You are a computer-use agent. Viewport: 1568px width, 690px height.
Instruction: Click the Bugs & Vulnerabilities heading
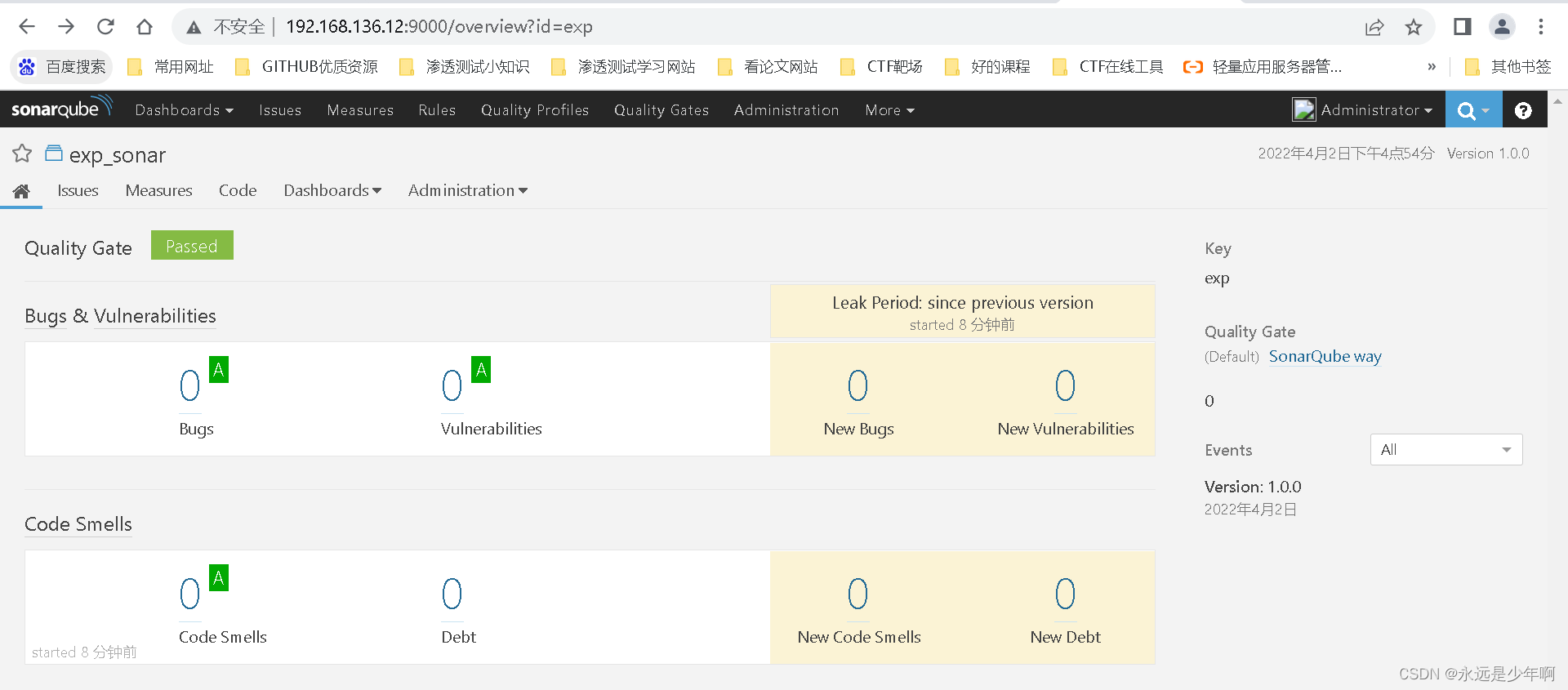pos(120,316)
